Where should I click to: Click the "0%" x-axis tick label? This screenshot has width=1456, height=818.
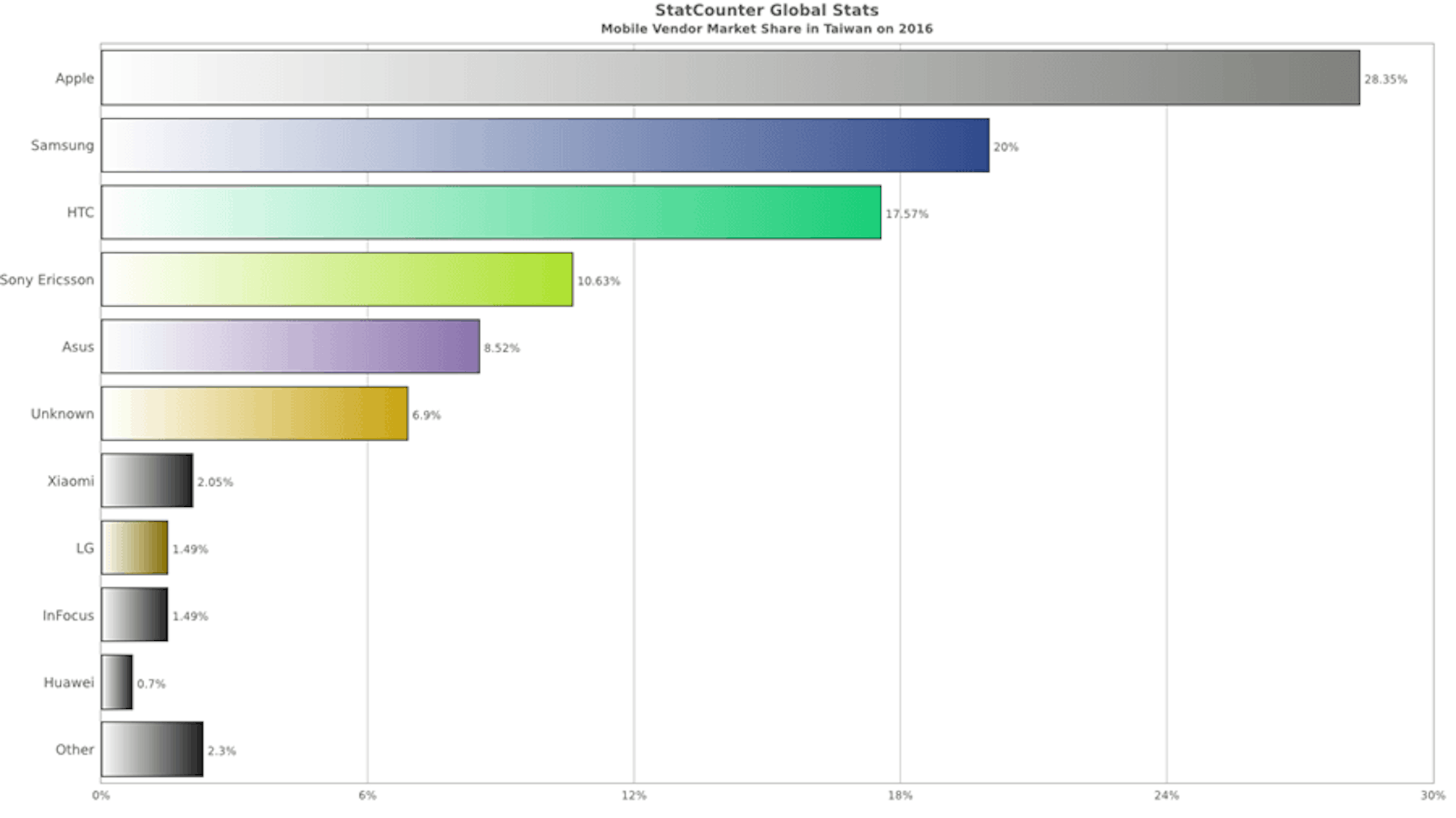[101, 796]
